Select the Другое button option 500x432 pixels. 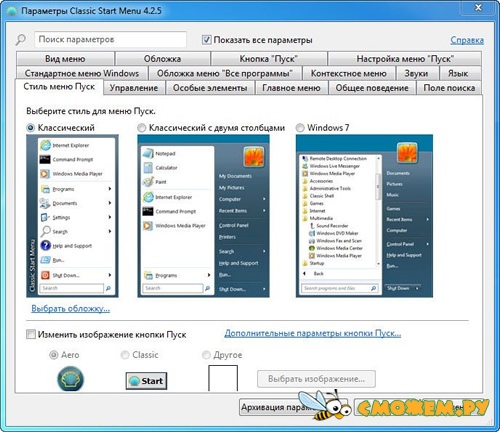206,355
